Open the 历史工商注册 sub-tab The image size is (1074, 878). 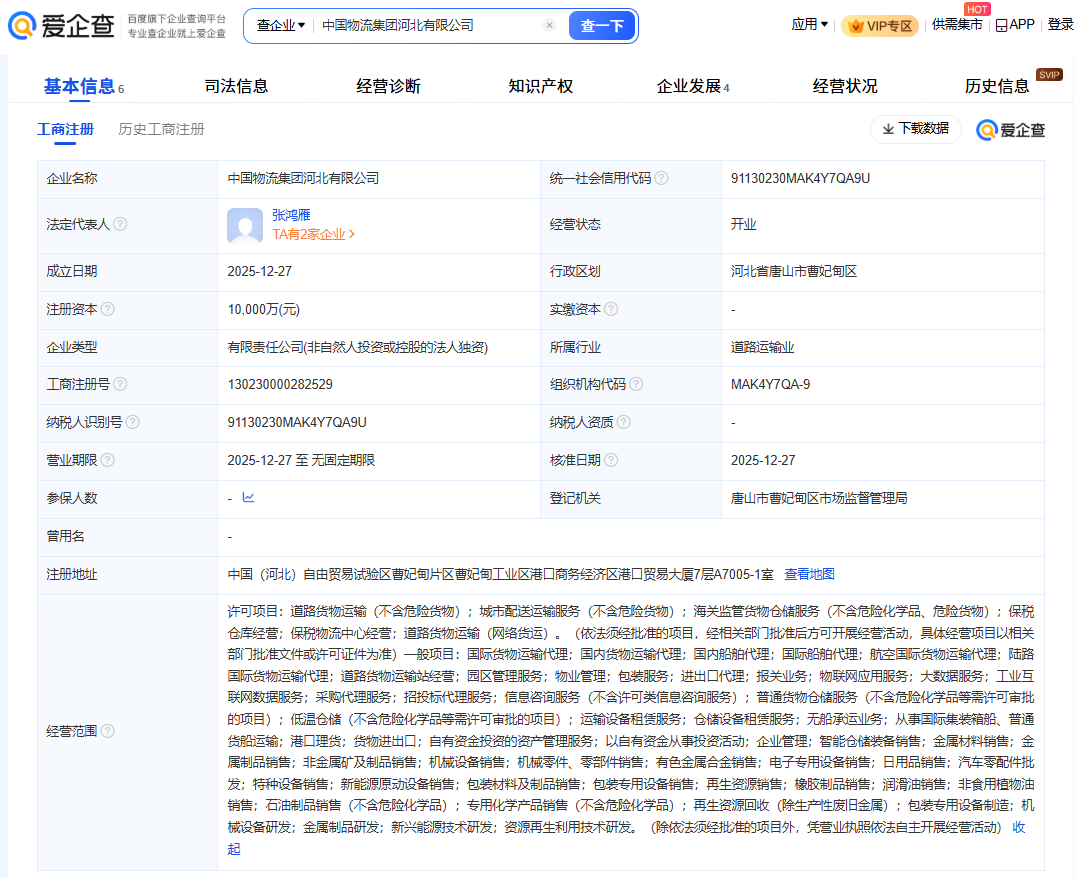161,129
